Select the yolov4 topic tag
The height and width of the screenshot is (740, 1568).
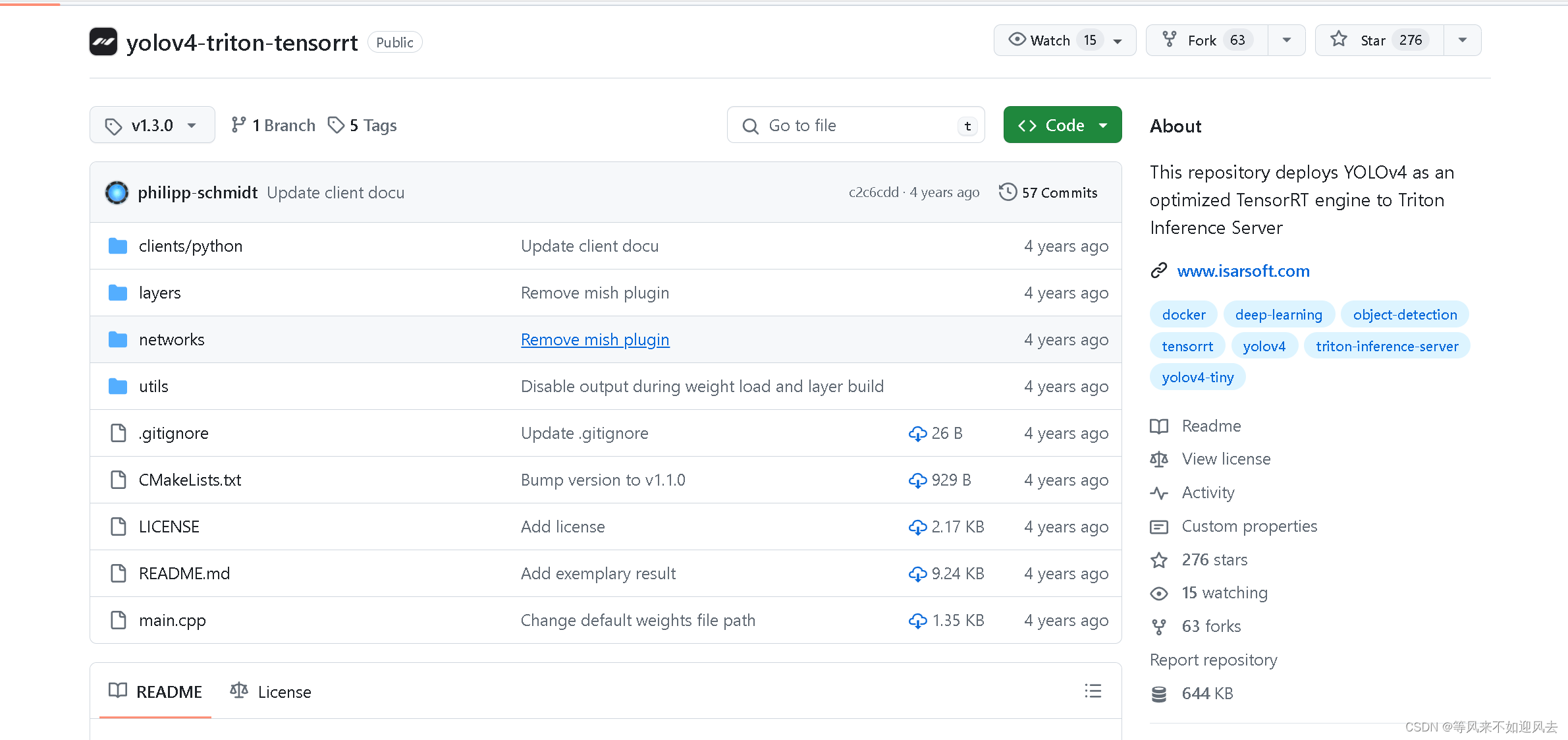[1264, 346]
